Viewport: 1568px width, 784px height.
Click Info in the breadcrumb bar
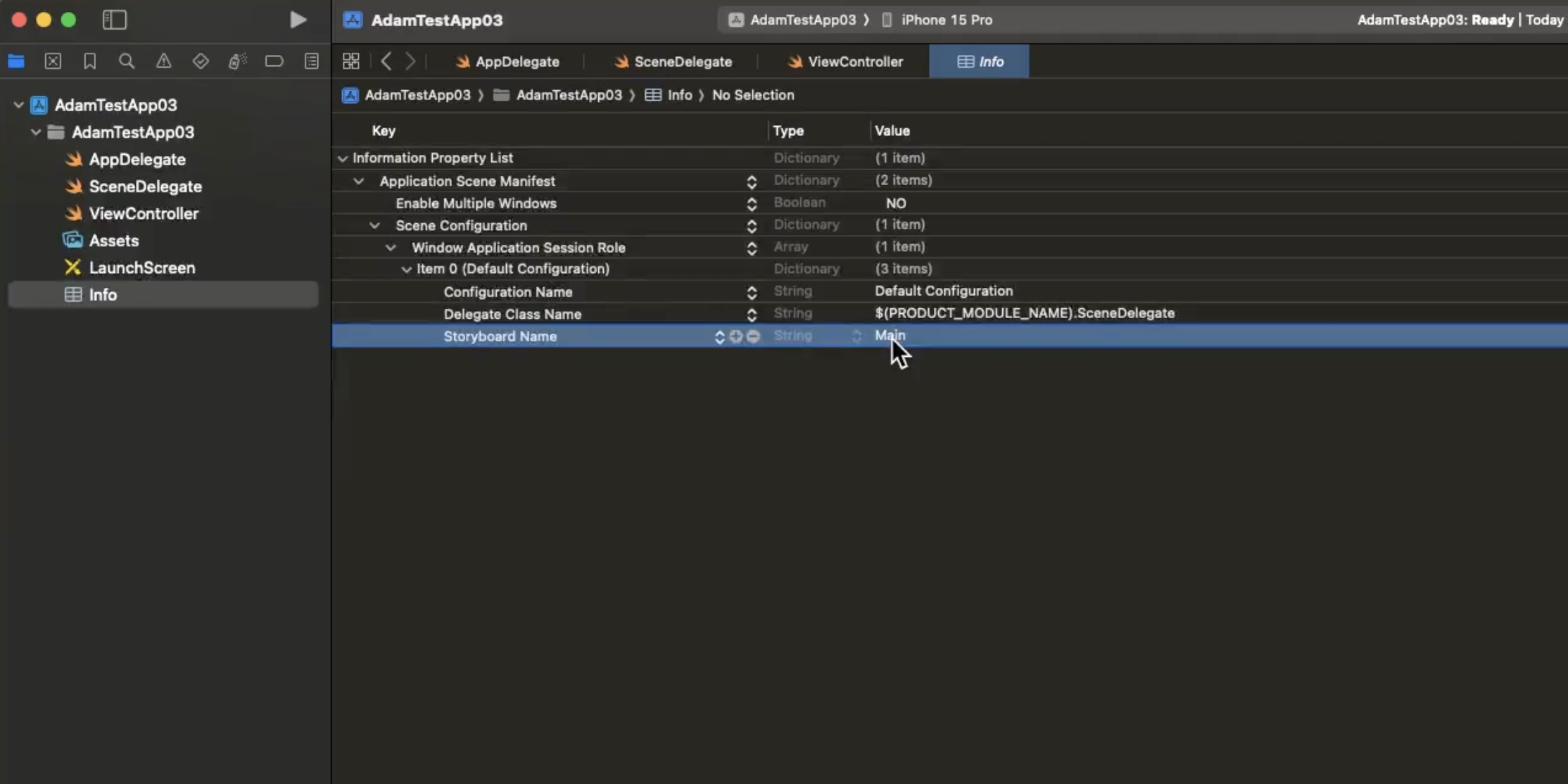coord(669,95)
